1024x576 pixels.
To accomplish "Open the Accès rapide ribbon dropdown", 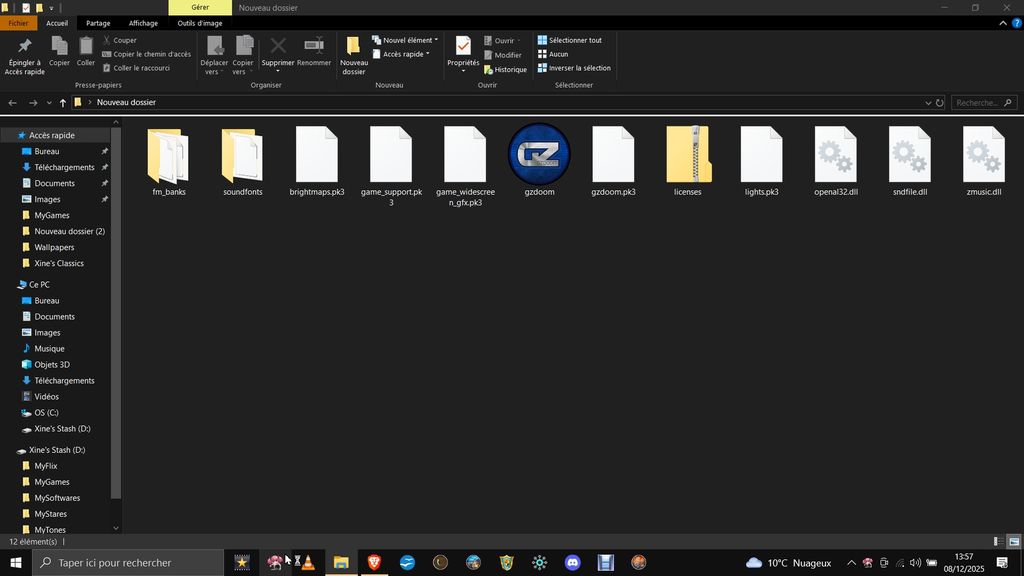I will coord(404,54).
